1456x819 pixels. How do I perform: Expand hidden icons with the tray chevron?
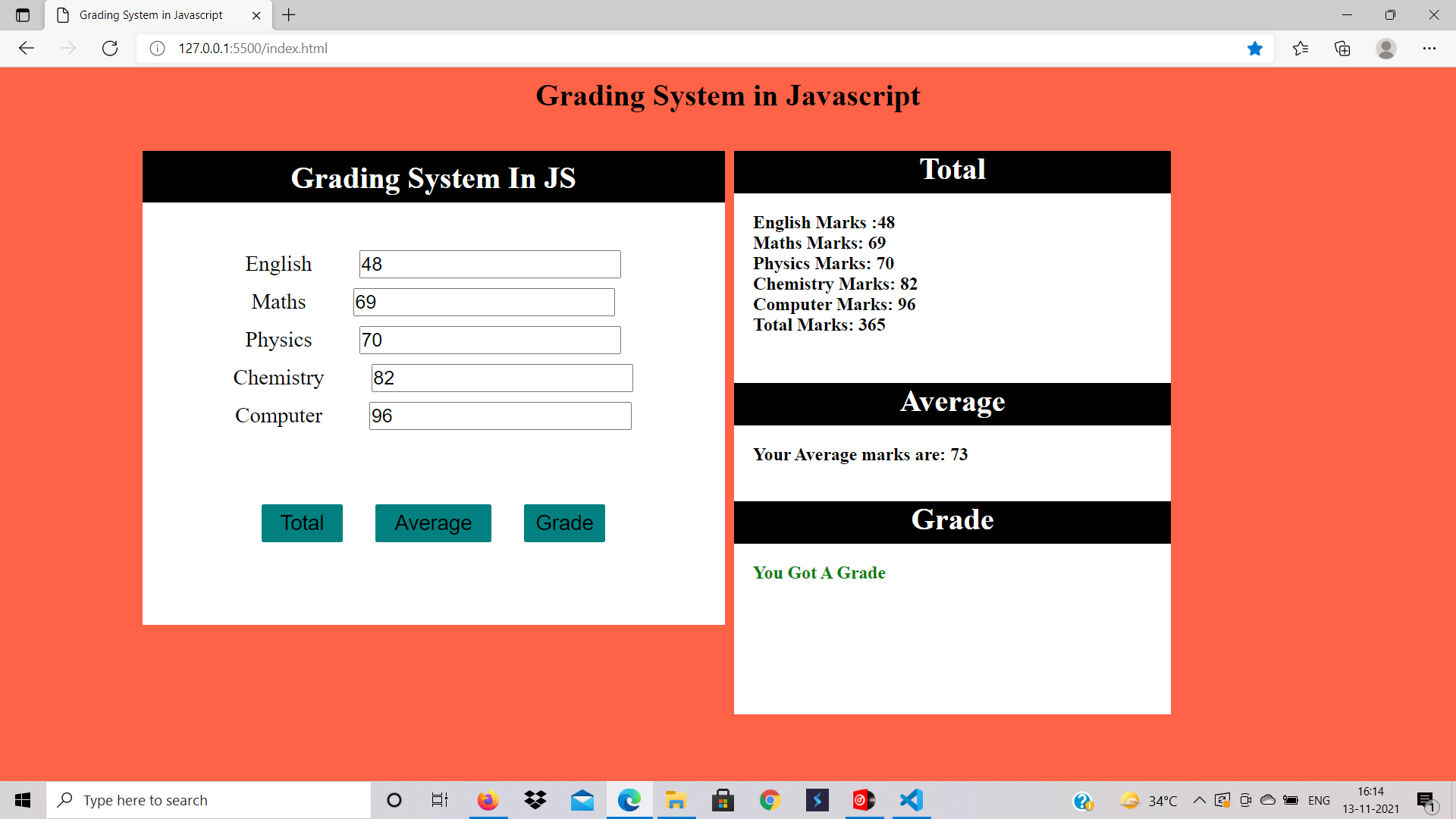tap(1199, 800)
